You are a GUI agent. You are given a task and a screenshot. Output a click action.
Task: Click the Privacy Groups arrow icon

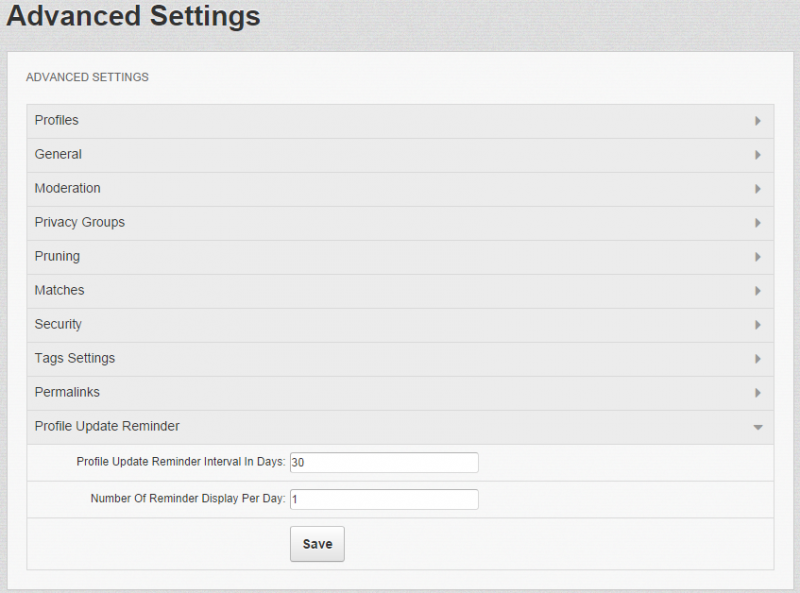[758, 223]
